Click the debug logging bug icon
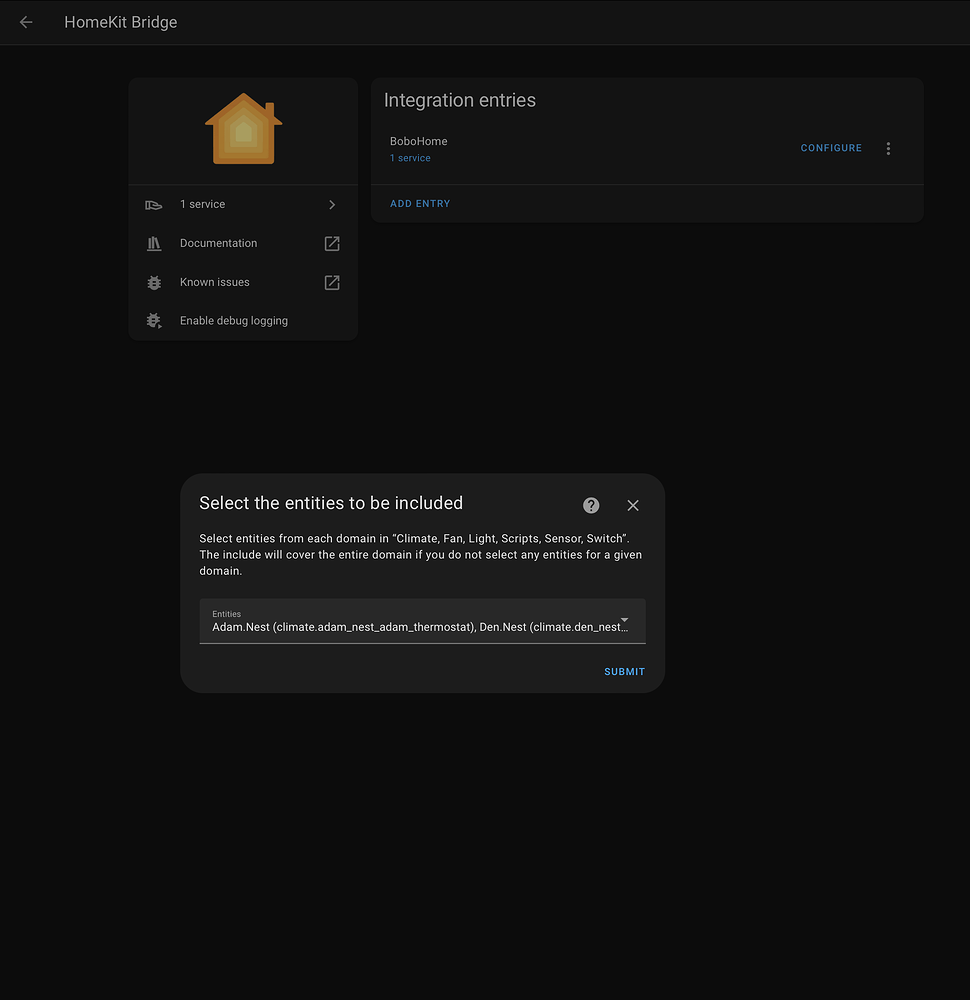 (x=153, y=321)
